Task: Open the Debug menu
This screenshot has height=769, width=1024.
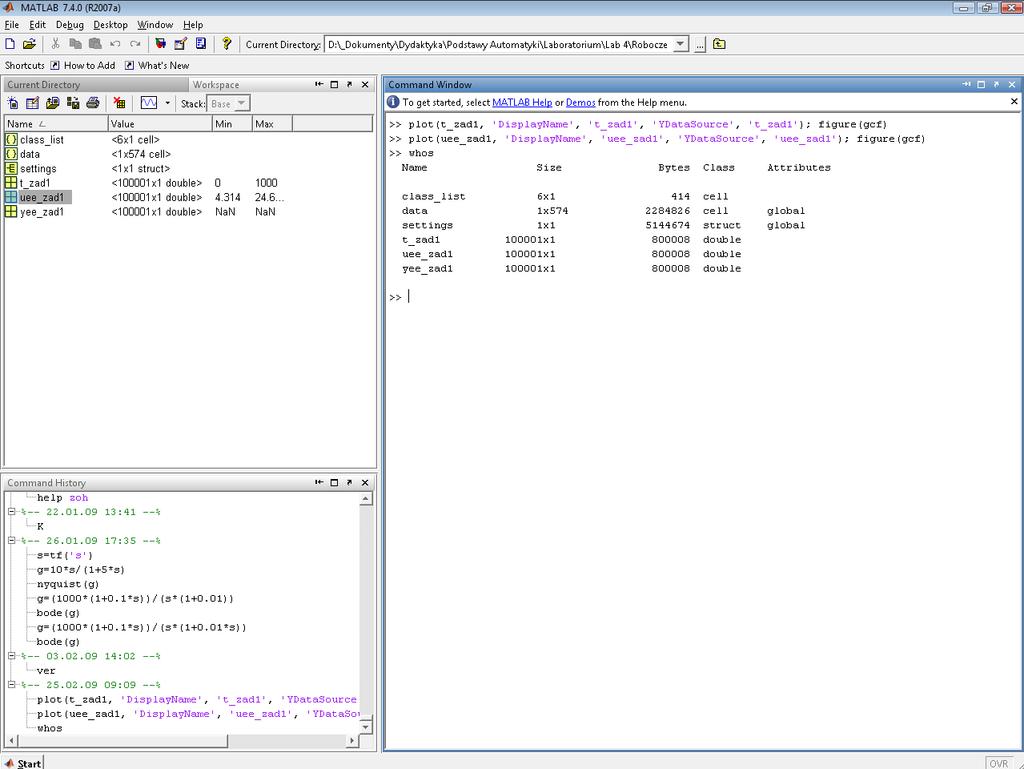Action: coord(70,25)
